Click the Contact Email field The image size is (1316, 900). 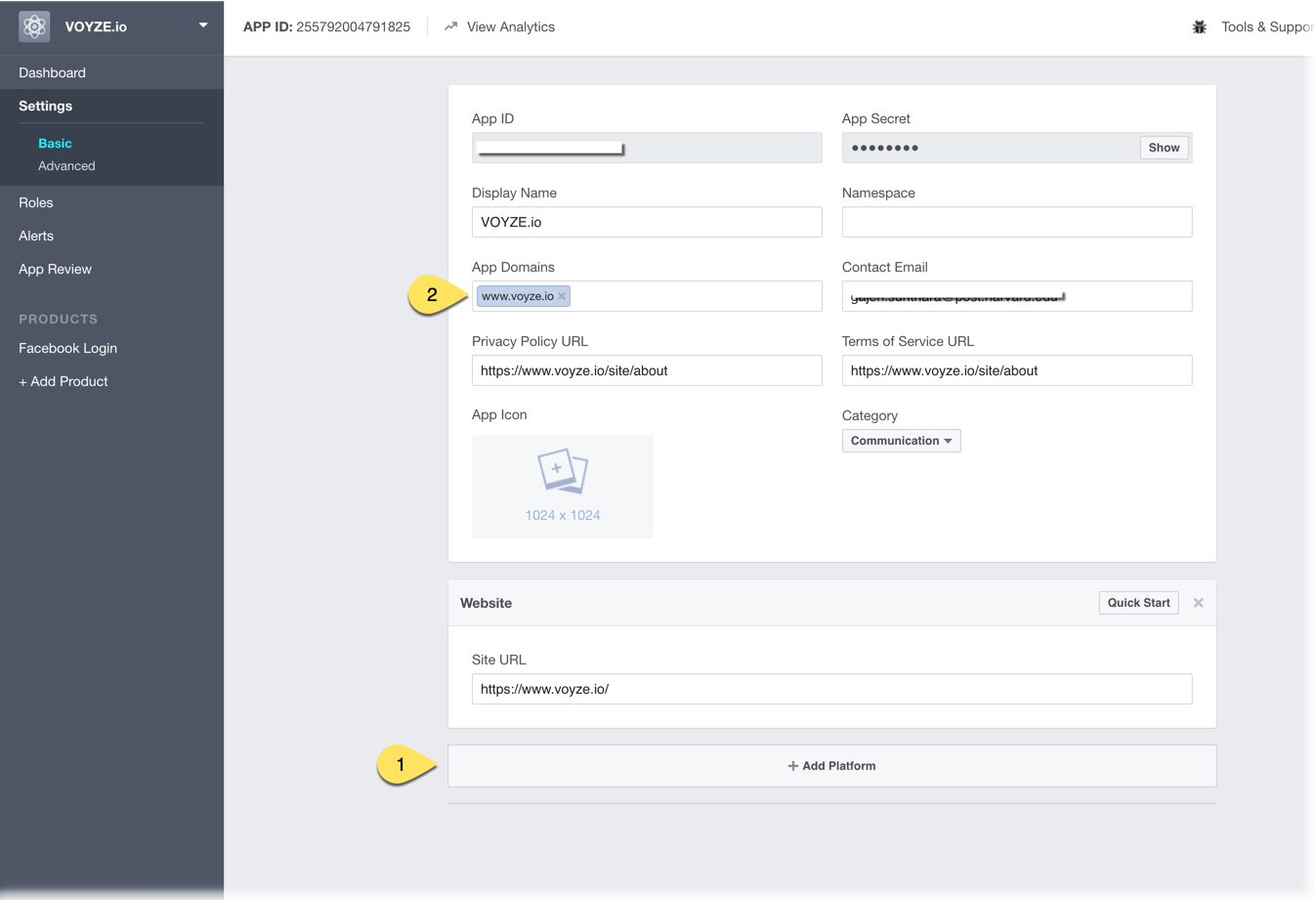coord(1017,296)
